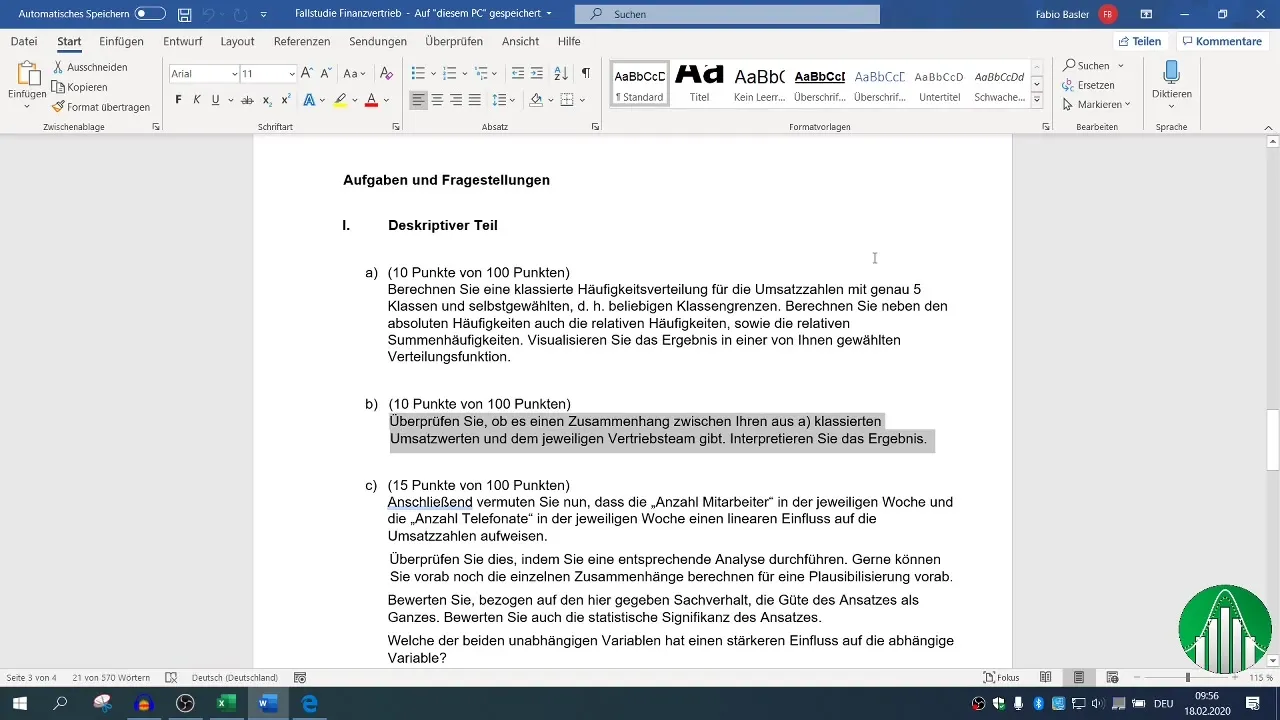The width and height of the screenshot is (1280, 720).
Task: Sort text with the A-Z icon
Action: pyautogui.click(x=561, y=74)
